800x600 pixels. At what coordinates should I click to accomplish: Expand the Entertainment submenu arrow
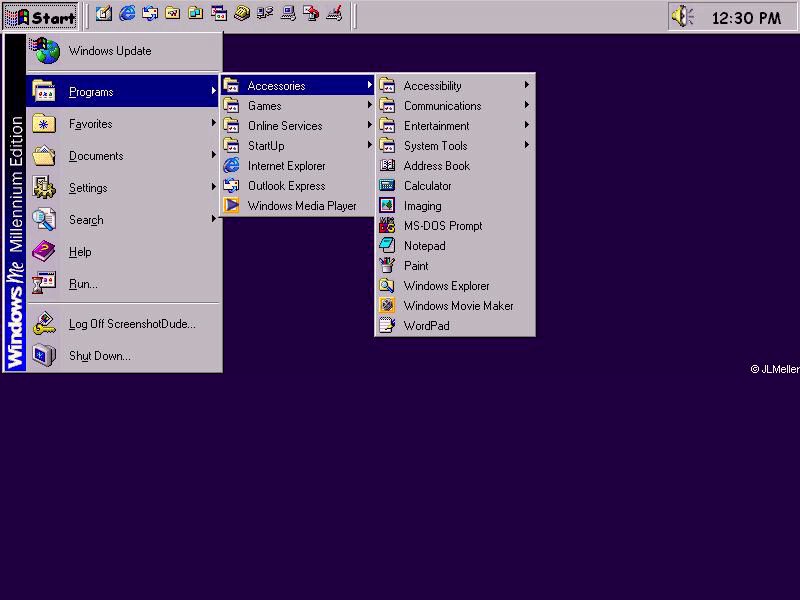coord(527,125)
